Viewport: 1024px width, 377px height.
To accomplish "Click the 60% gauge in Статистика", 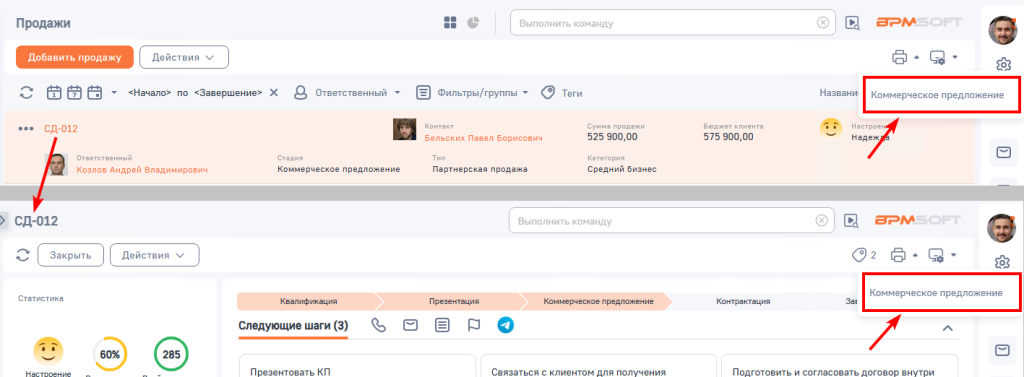I will click(x=110, y=355).
